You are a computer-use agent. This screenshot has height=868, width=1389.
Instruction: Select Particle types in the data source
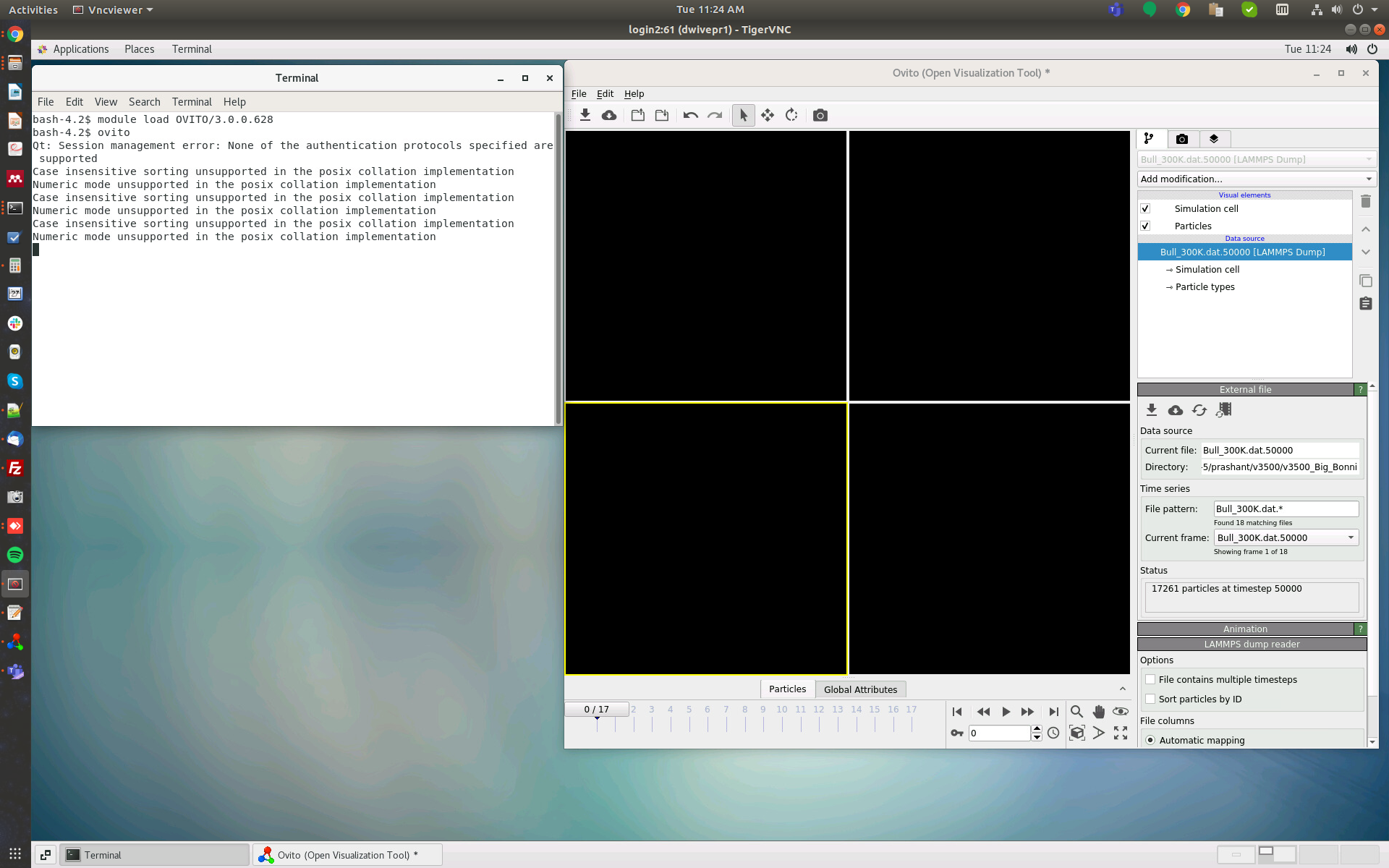coord(1205,286)
